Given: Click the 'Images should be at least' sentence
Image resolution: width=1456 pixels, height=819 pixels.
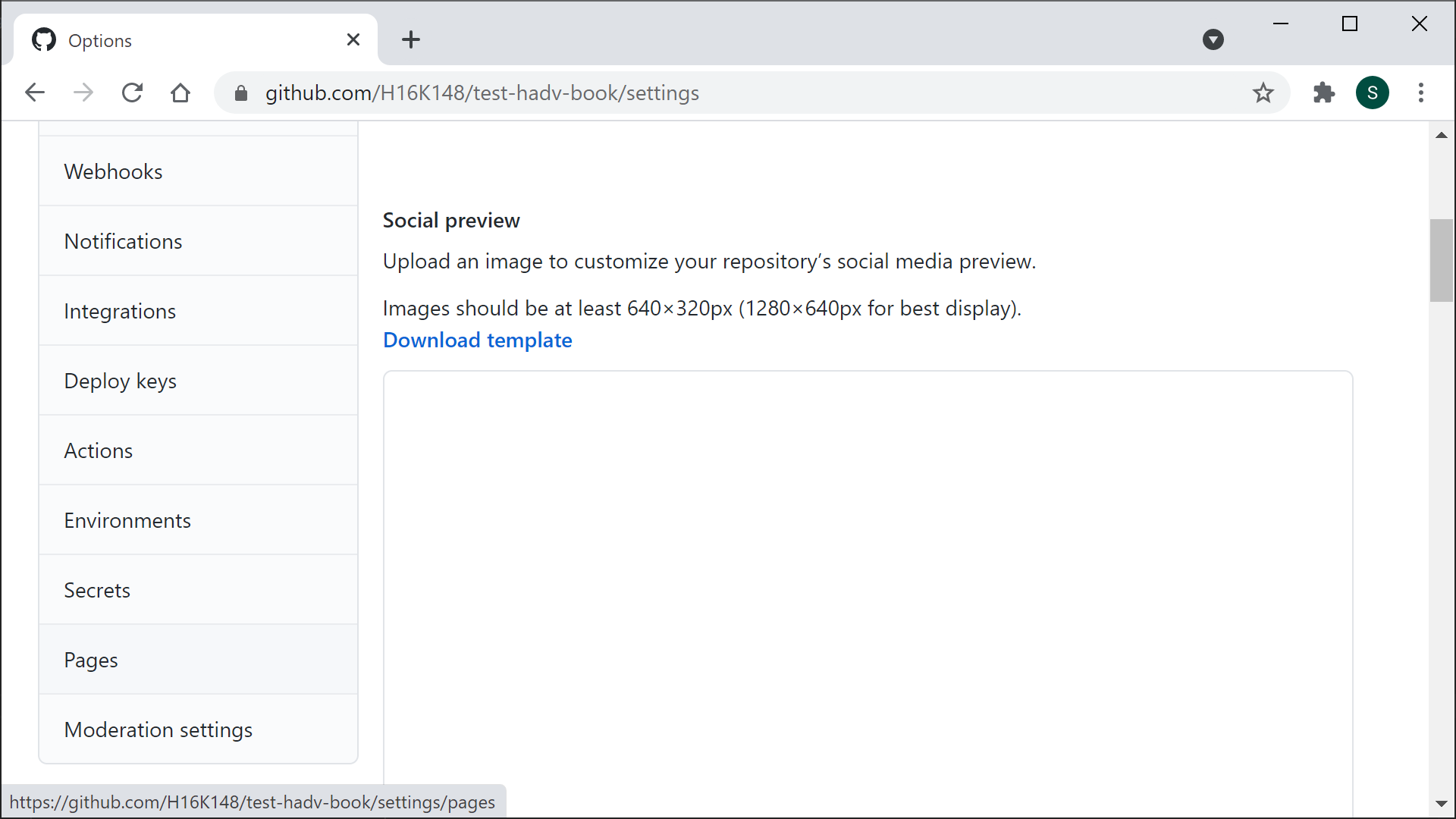Looking at the screenshot, I should (702, 308).
